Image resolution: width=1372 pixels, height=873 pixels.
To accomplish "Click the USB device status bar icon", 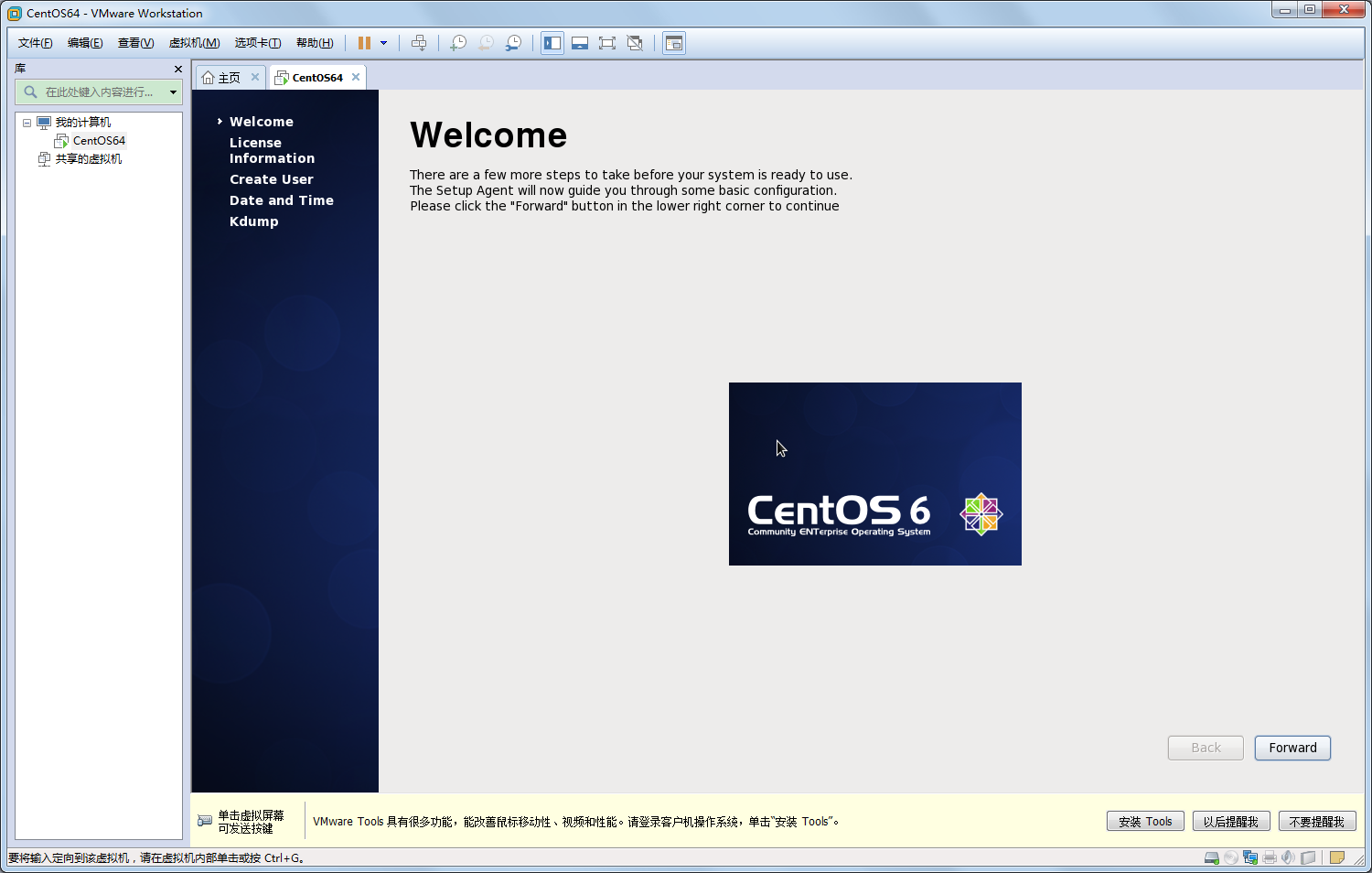I will coord(1309,858).
